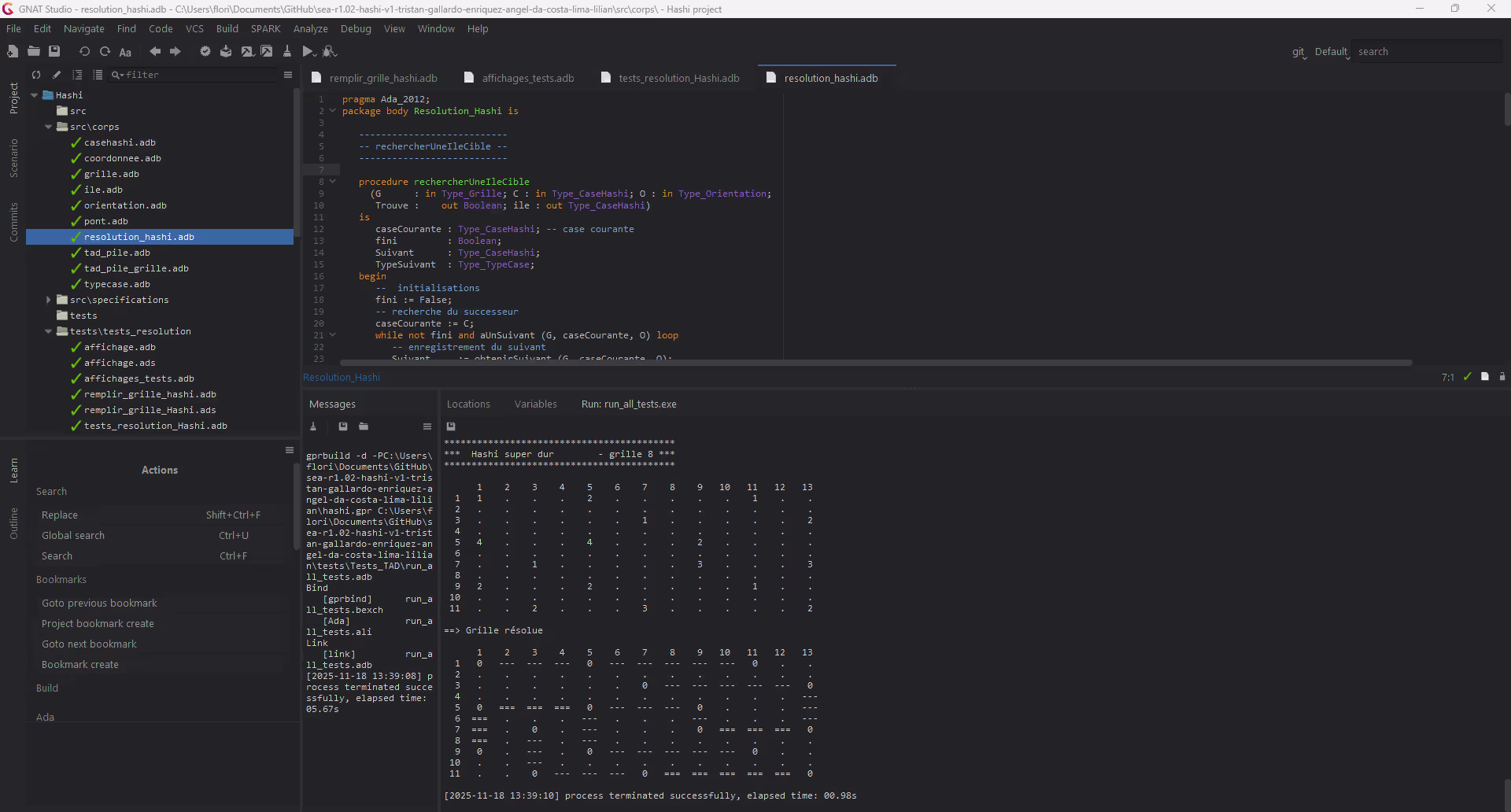1511x812 pixels.
Task: Clear the Messages window with broom icon
Action: (x=313, y=426)
